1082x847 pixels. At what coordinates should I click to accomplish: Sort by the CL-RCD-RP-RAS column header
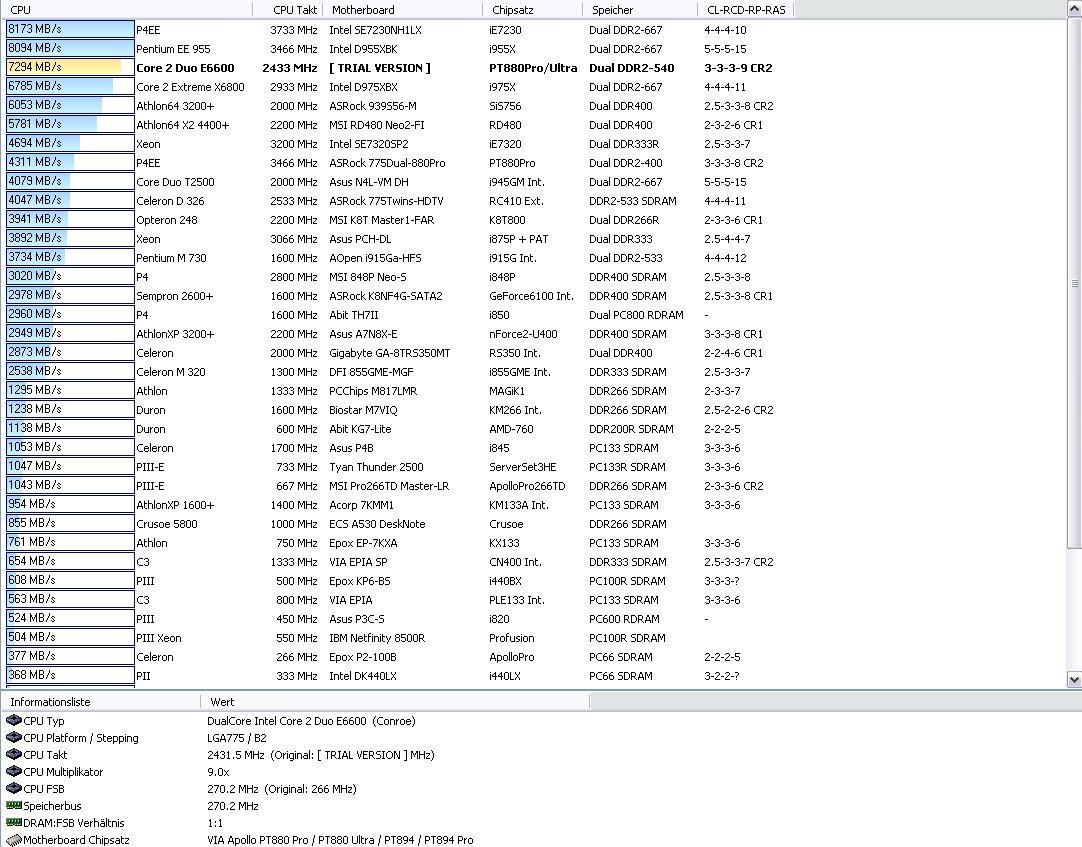[746, 10]
